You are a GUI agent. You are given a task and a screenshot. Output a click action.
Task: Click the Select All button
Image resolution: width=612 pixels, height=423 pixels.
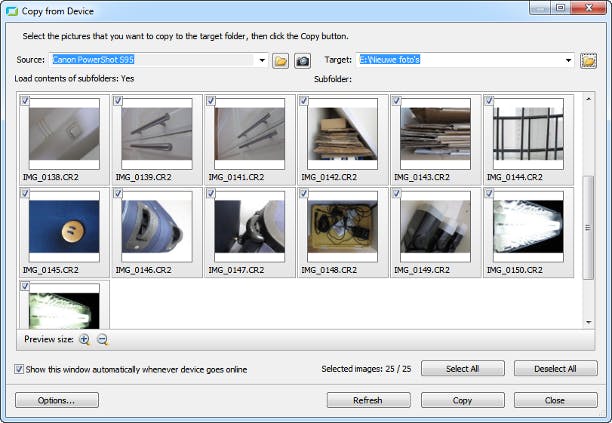(463, 368)
